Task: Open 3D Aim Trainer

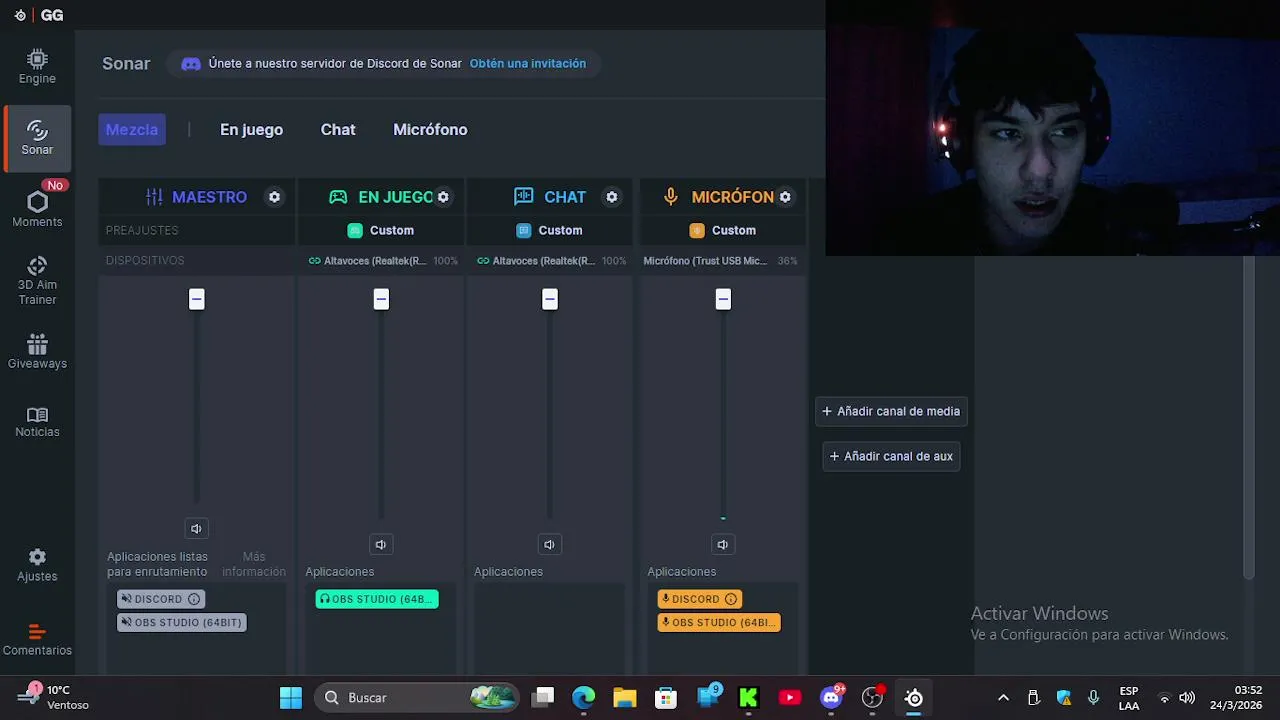Action: point(37,280)
